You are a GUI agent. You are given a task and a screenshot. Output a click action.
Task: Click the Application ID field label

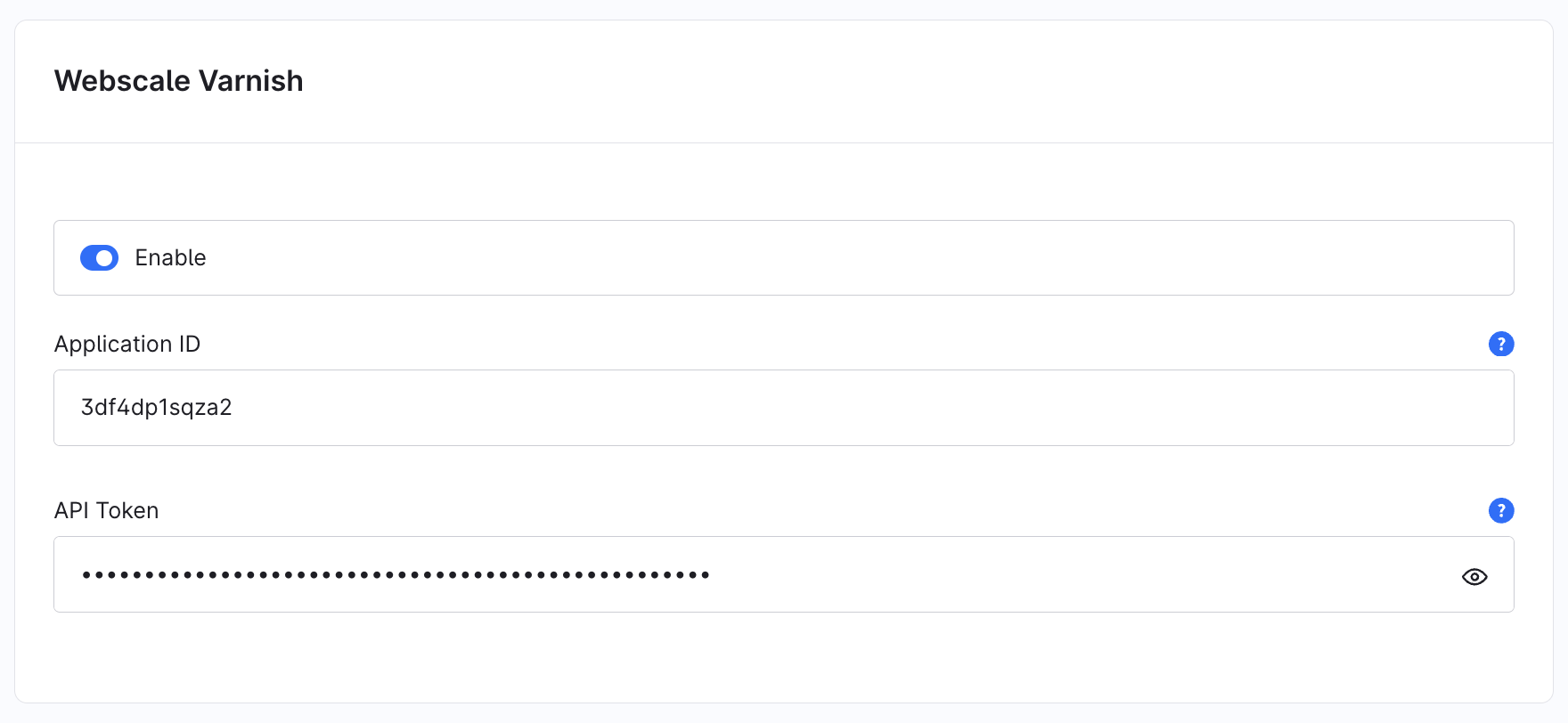[x=127, y=344]
